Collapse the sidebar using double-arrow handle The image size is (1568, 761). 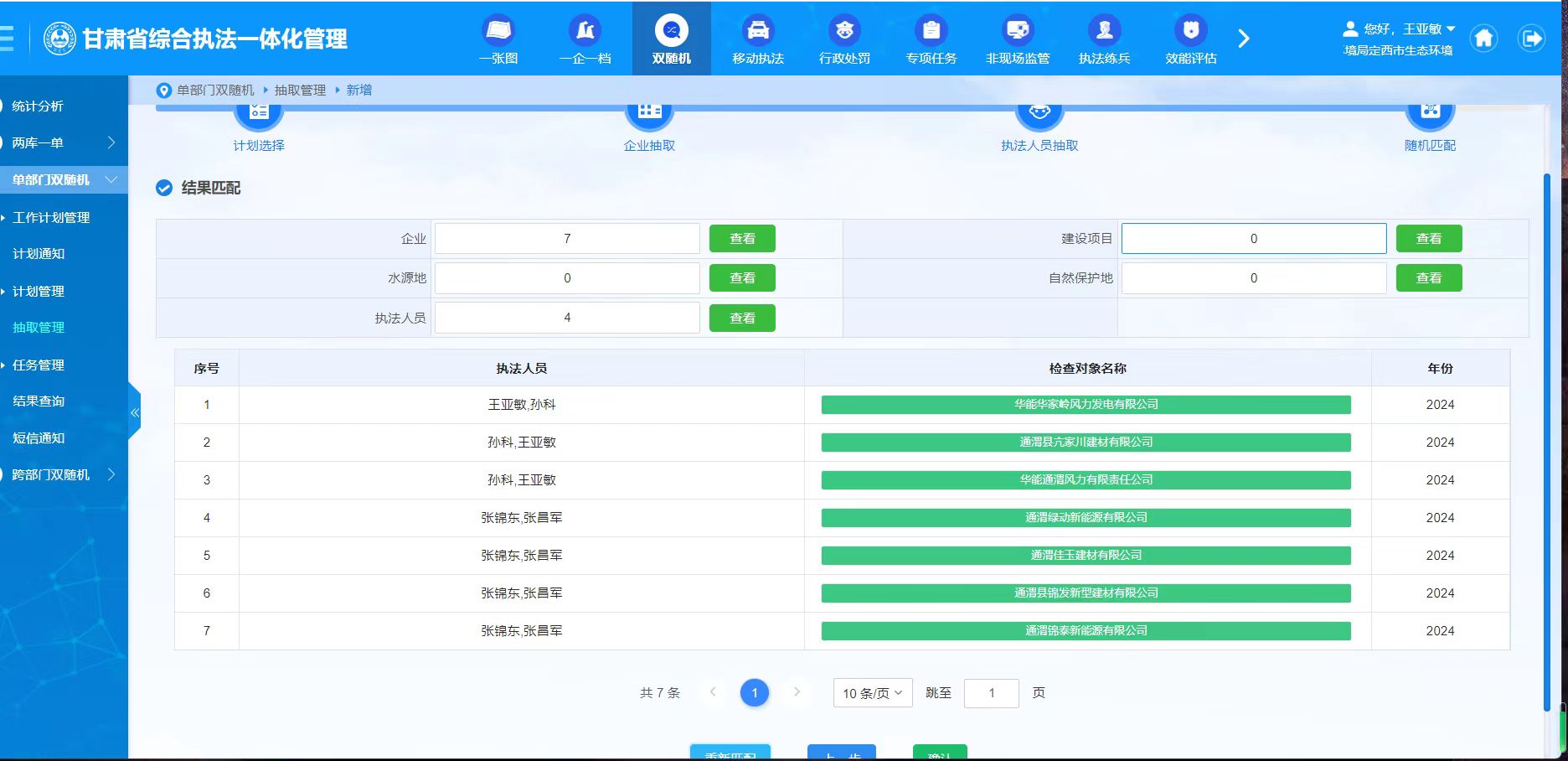(134, 412)
